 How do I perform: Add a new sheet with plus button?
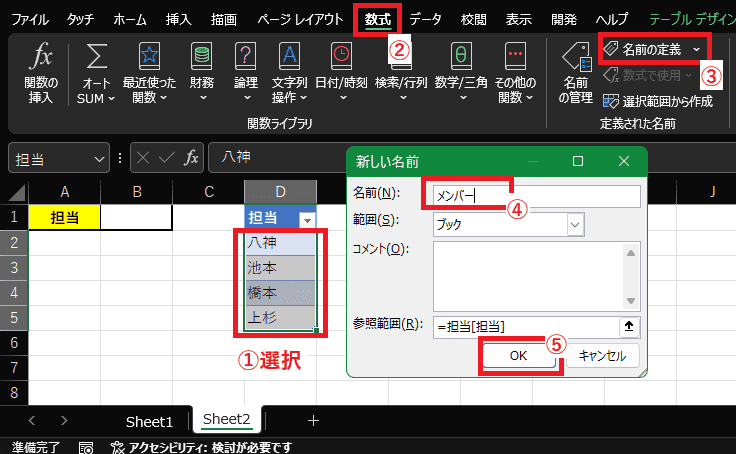point(313,421)
